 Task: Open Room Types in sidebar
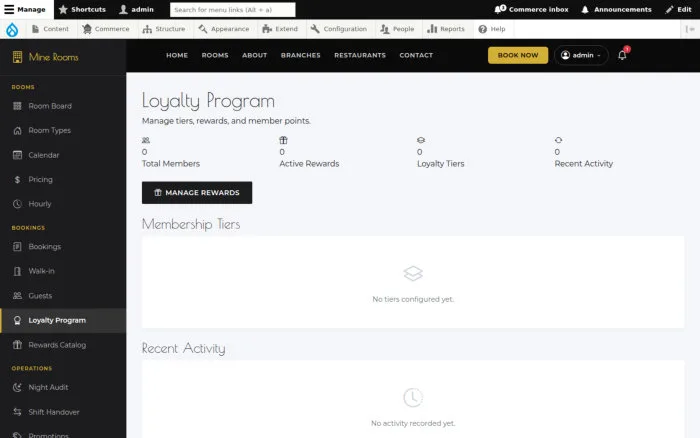click(x=63, y=130)
